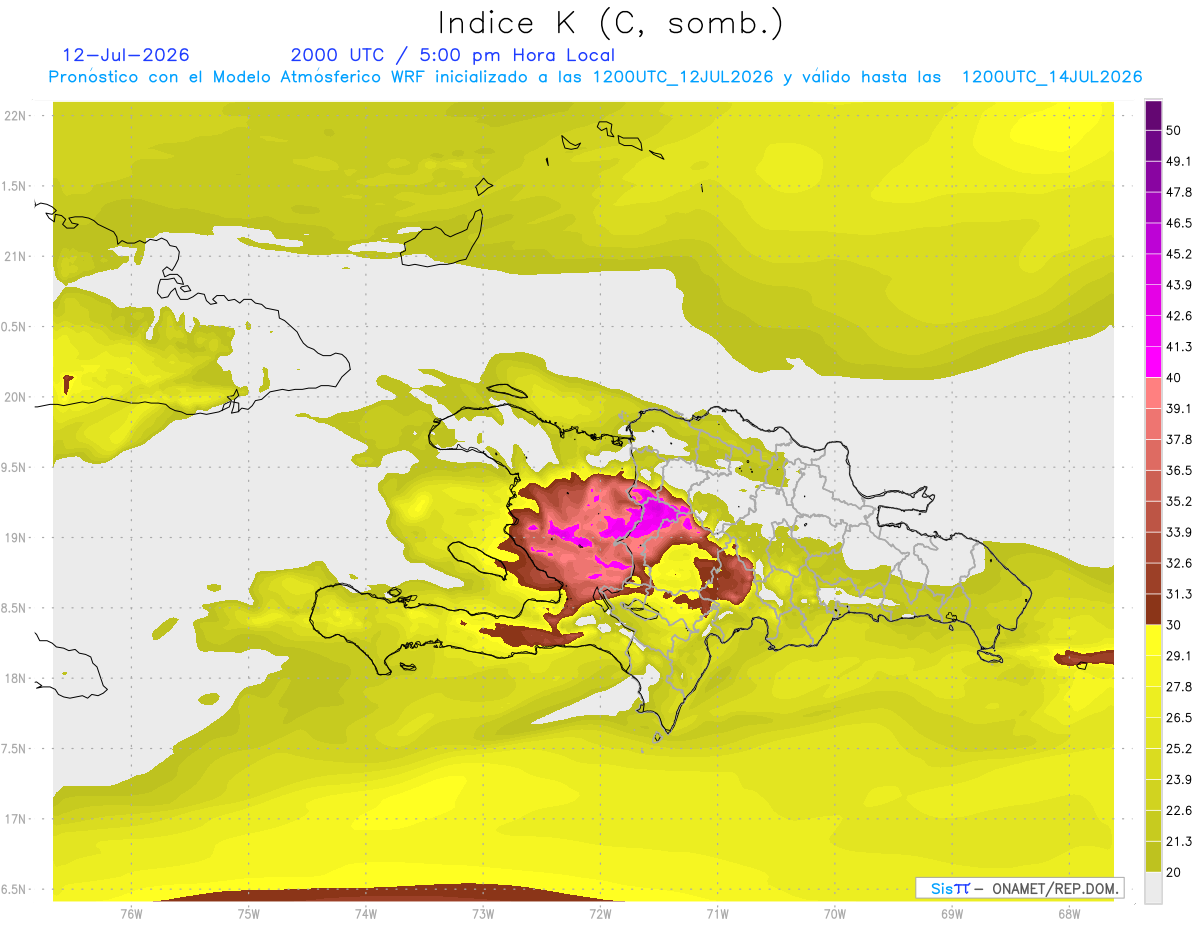This screenshot has width=1200, height=927.
Task: Click the longitude label "76W"
Action: pos(131,914)
